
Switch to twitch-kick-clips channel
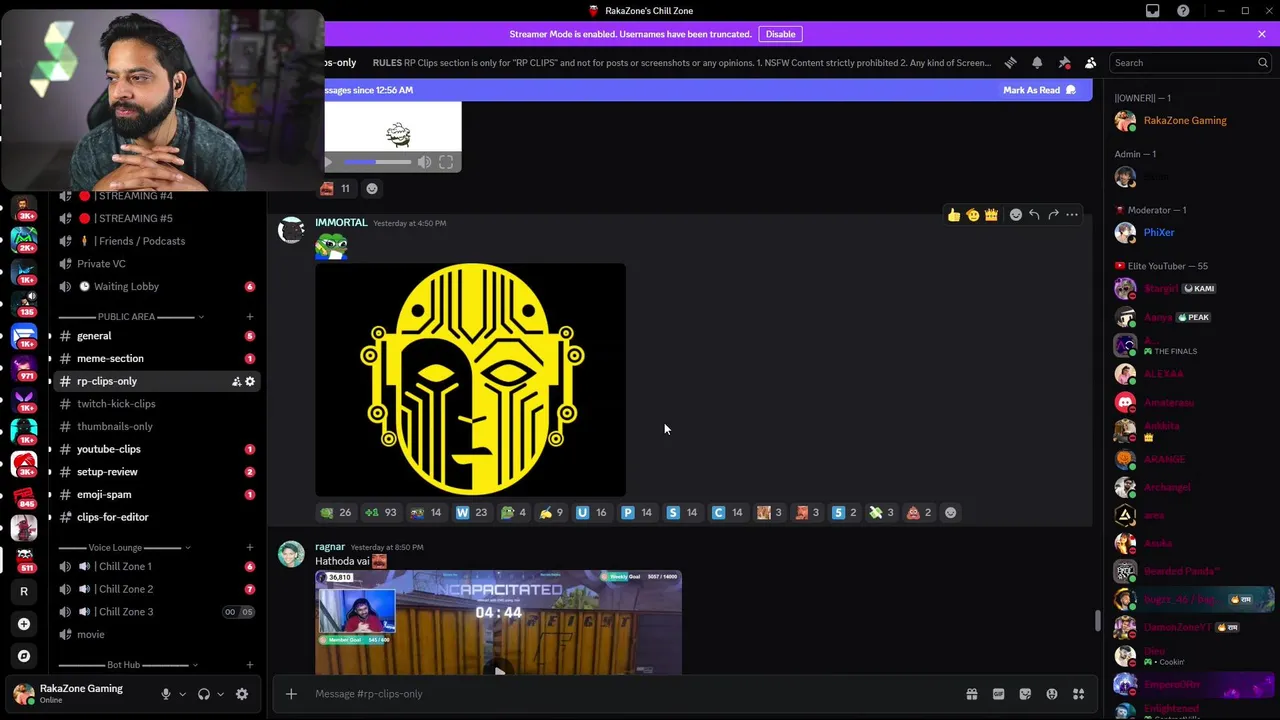pyautogui.click(x=157, y=404)
